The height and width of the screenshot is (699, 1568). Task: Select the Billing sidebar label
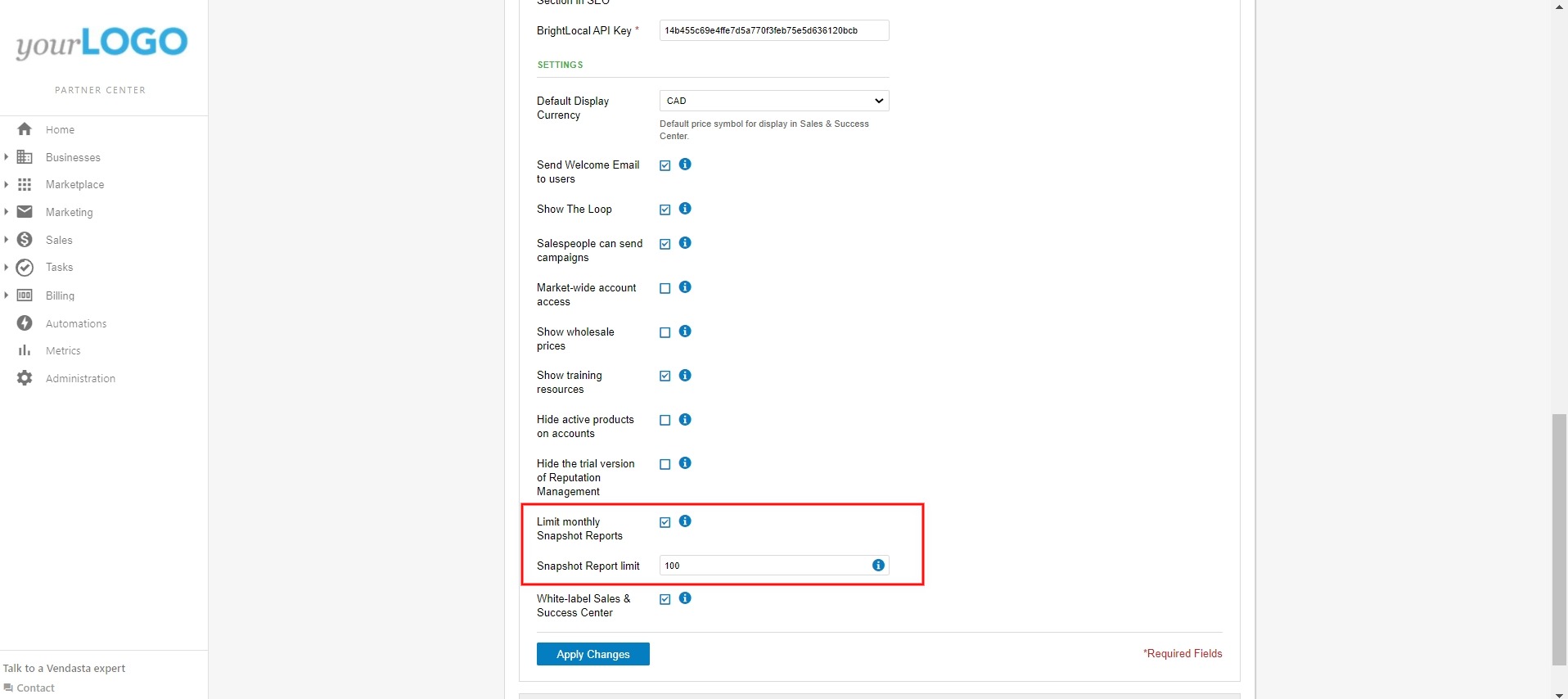(60, 296)
